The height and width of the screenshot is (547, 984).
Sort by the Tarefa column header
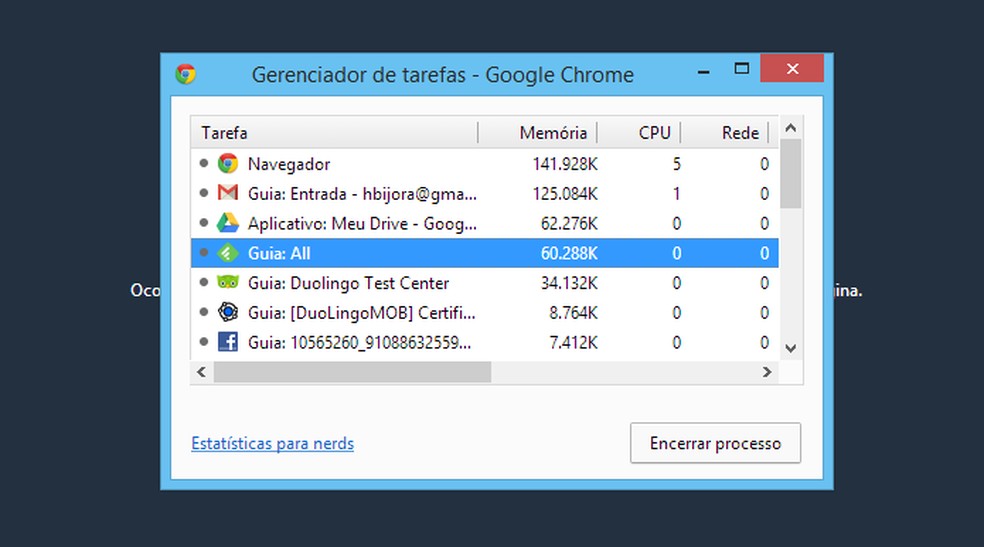[x=334, y=132]
